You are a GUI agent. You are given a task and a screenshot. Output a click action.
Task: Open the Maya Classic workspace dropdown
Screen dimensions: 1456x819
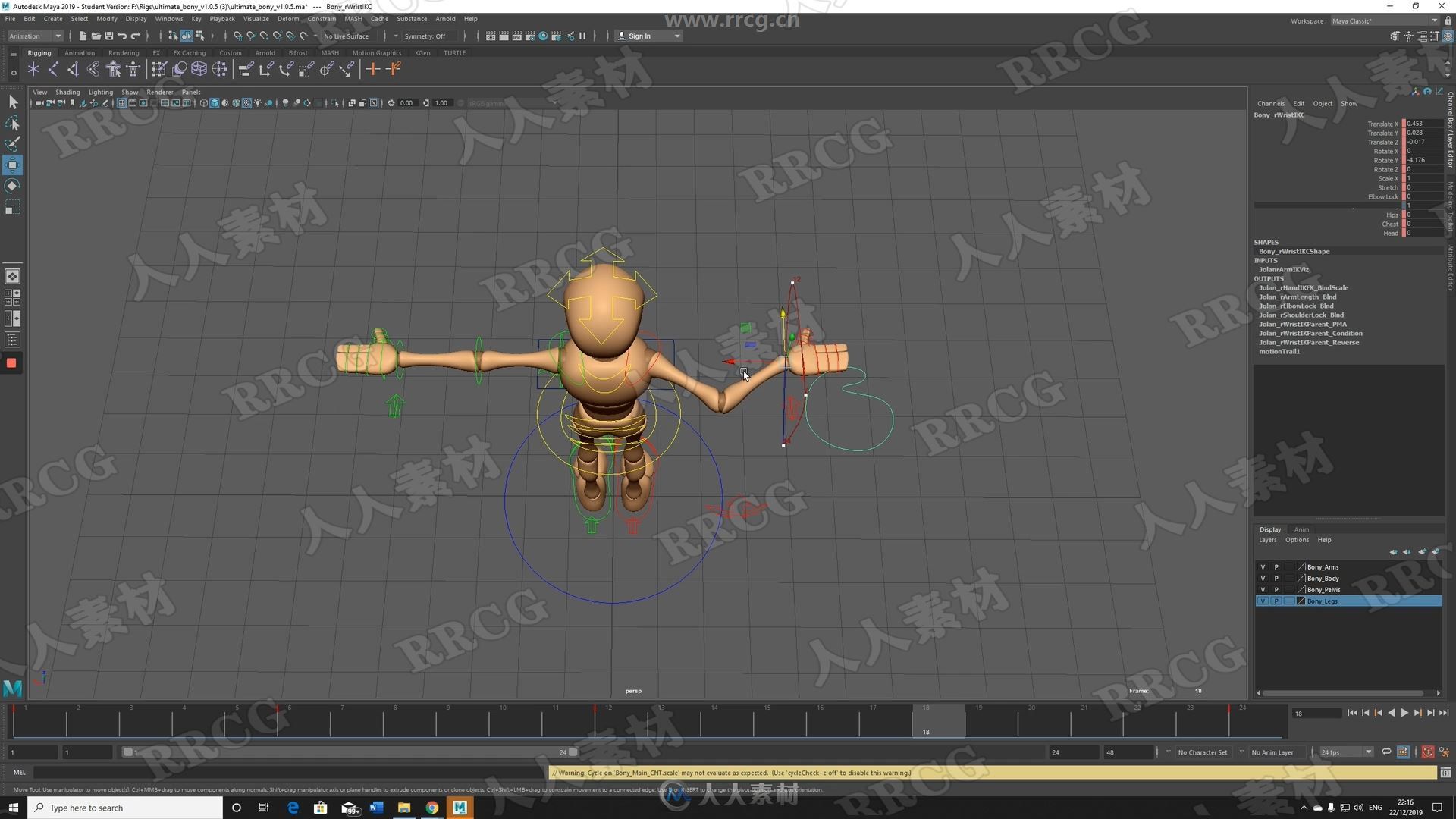[x=1384, y=20]
